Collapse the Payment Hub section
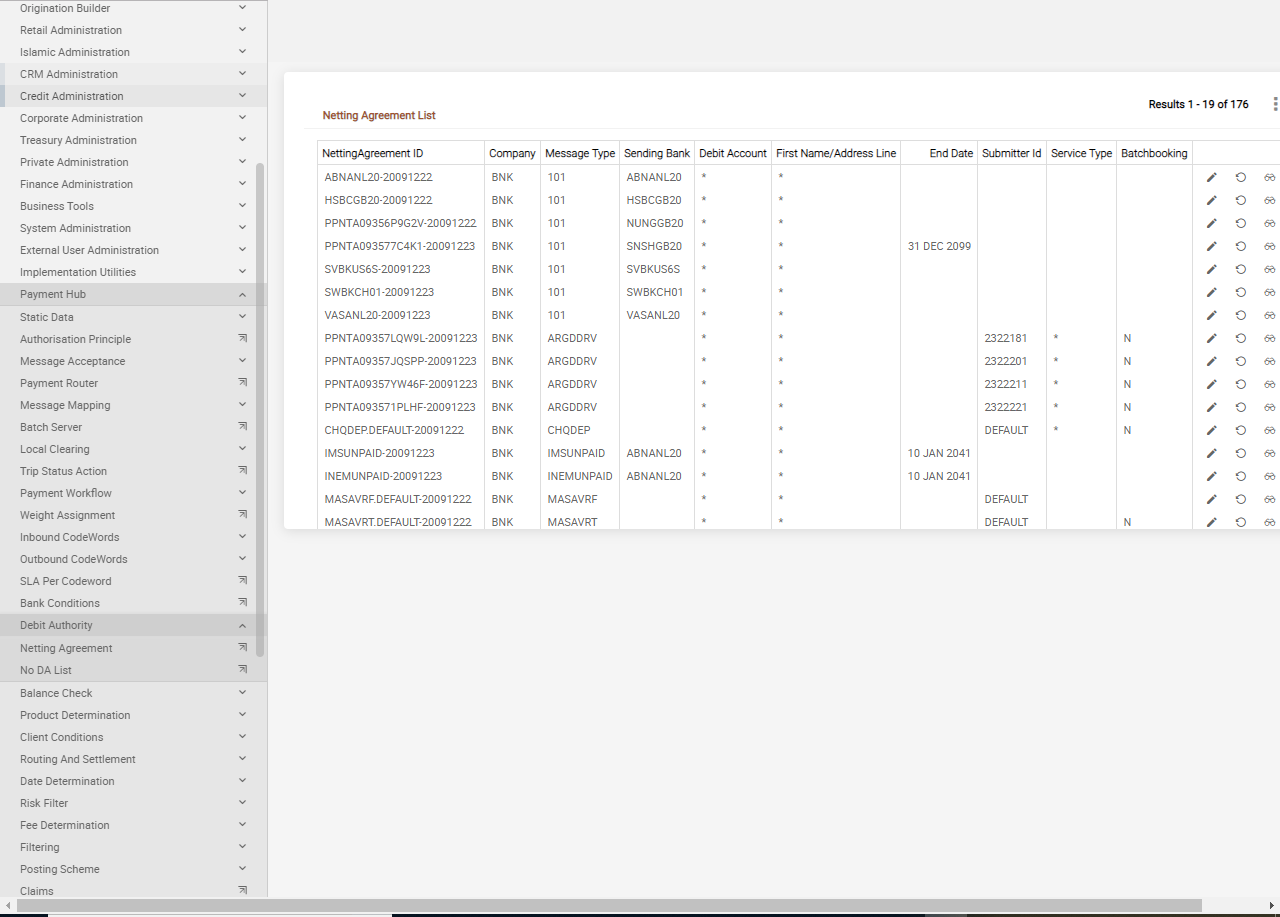Viewport: 1280px width, 917px height. coord(242,295)
